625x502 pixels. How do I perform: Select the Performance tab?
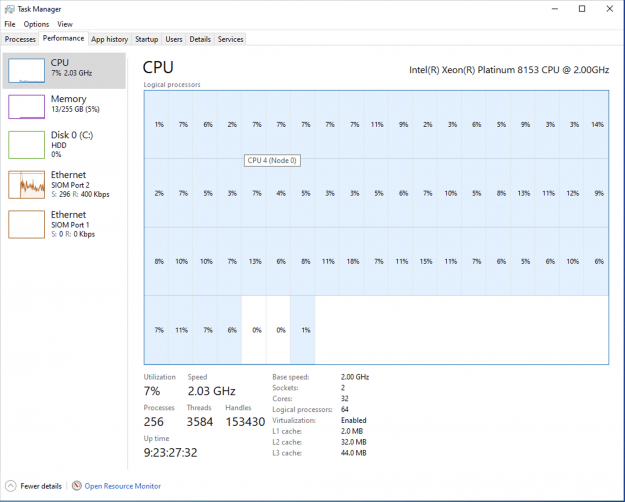point(63,38)
